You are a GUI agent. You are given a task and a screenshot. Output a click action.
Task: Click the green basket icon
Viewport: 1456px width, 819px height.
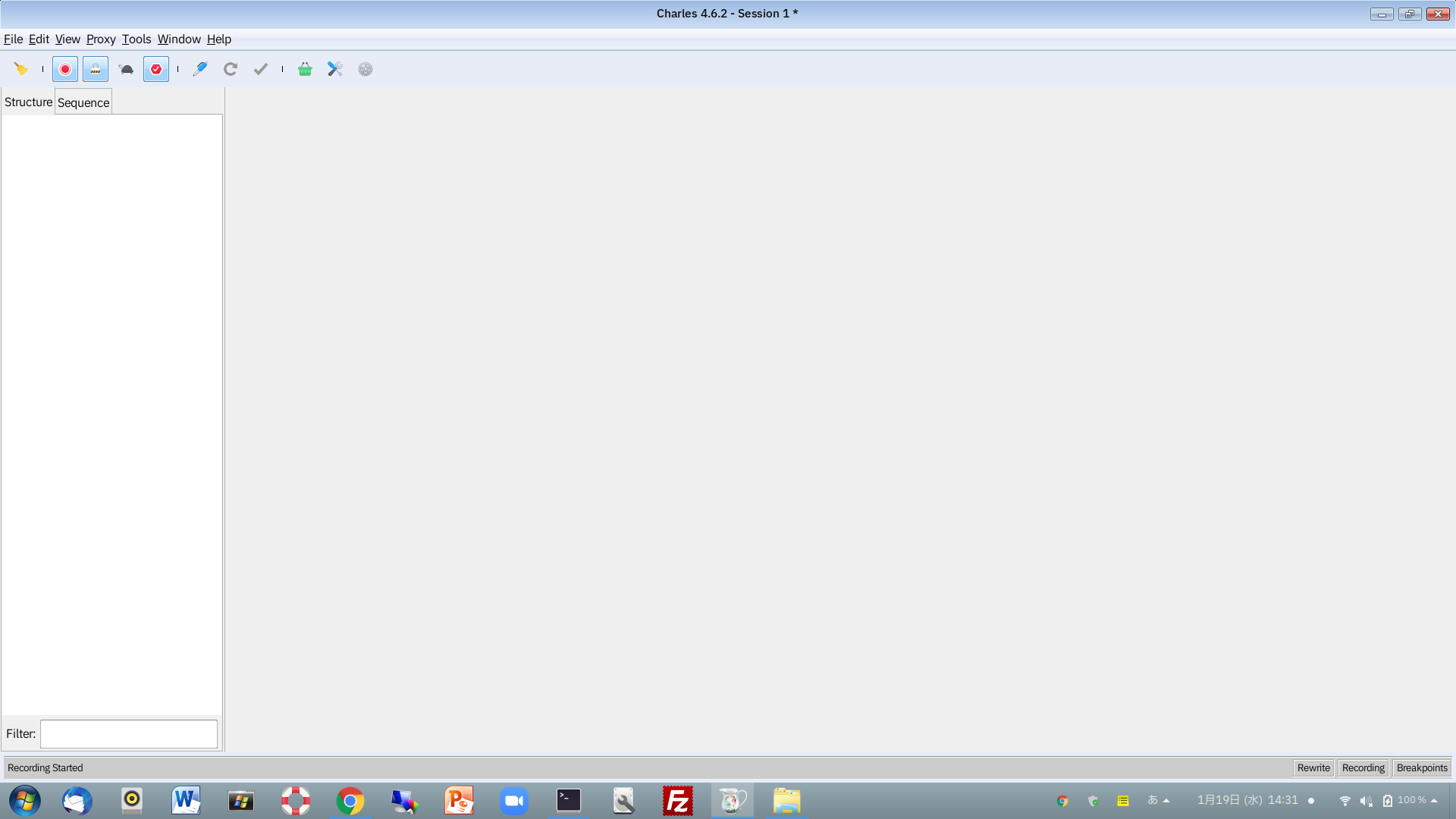[305, 69]
